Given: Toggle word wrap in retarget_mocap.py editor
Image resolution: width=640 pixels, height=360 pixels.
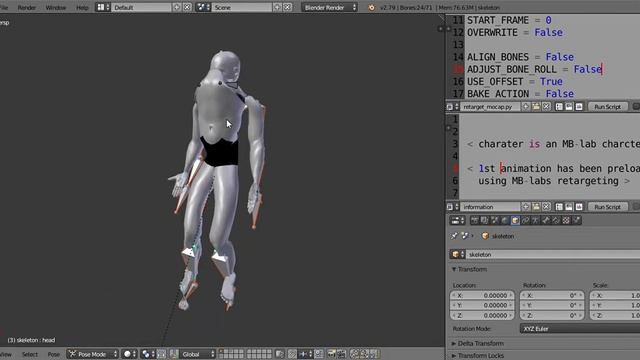Looking at the screenshot, I should 569,107.
